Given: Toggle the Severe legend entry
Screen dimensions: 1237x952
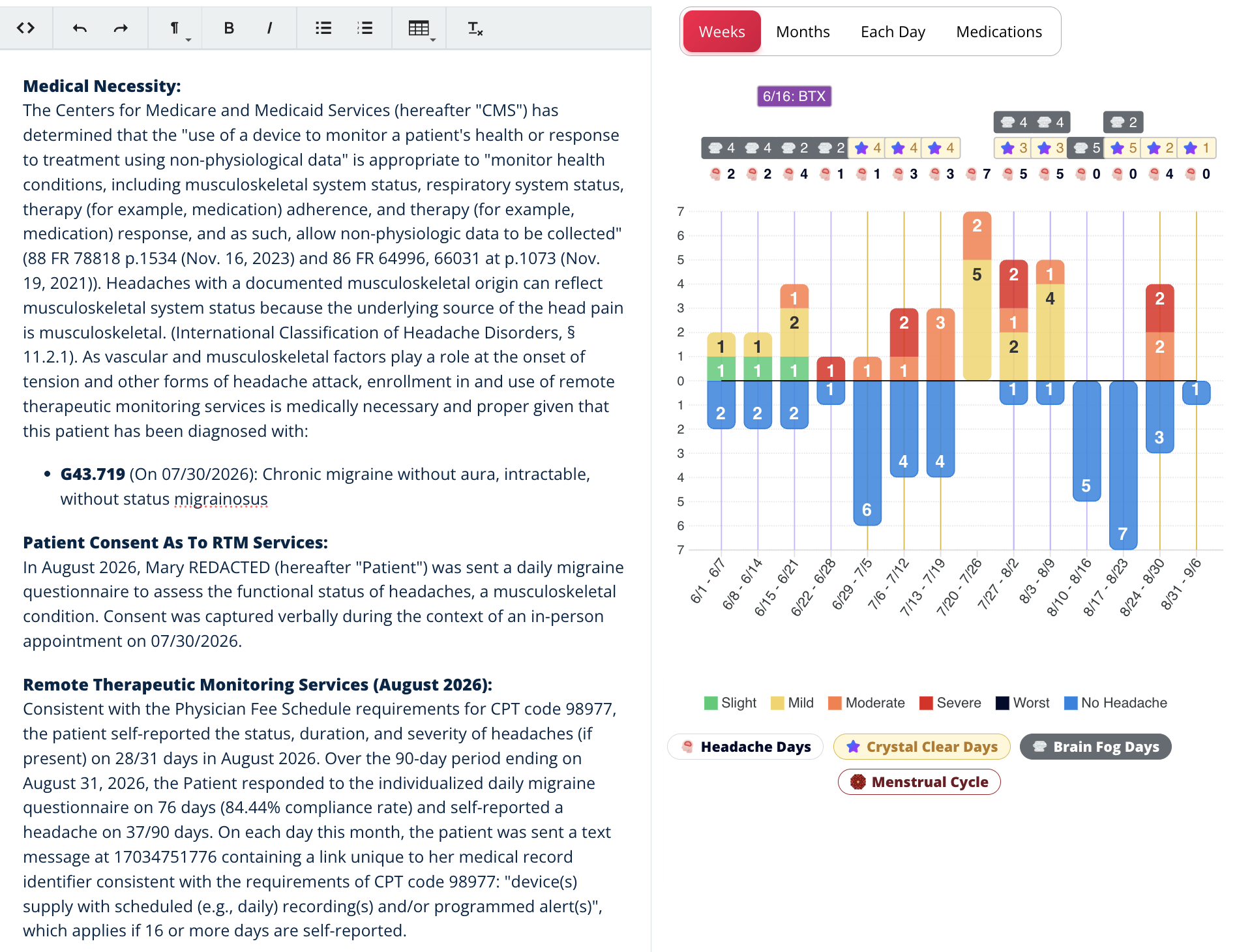Looking at the screenshot, I should point(950,703).
